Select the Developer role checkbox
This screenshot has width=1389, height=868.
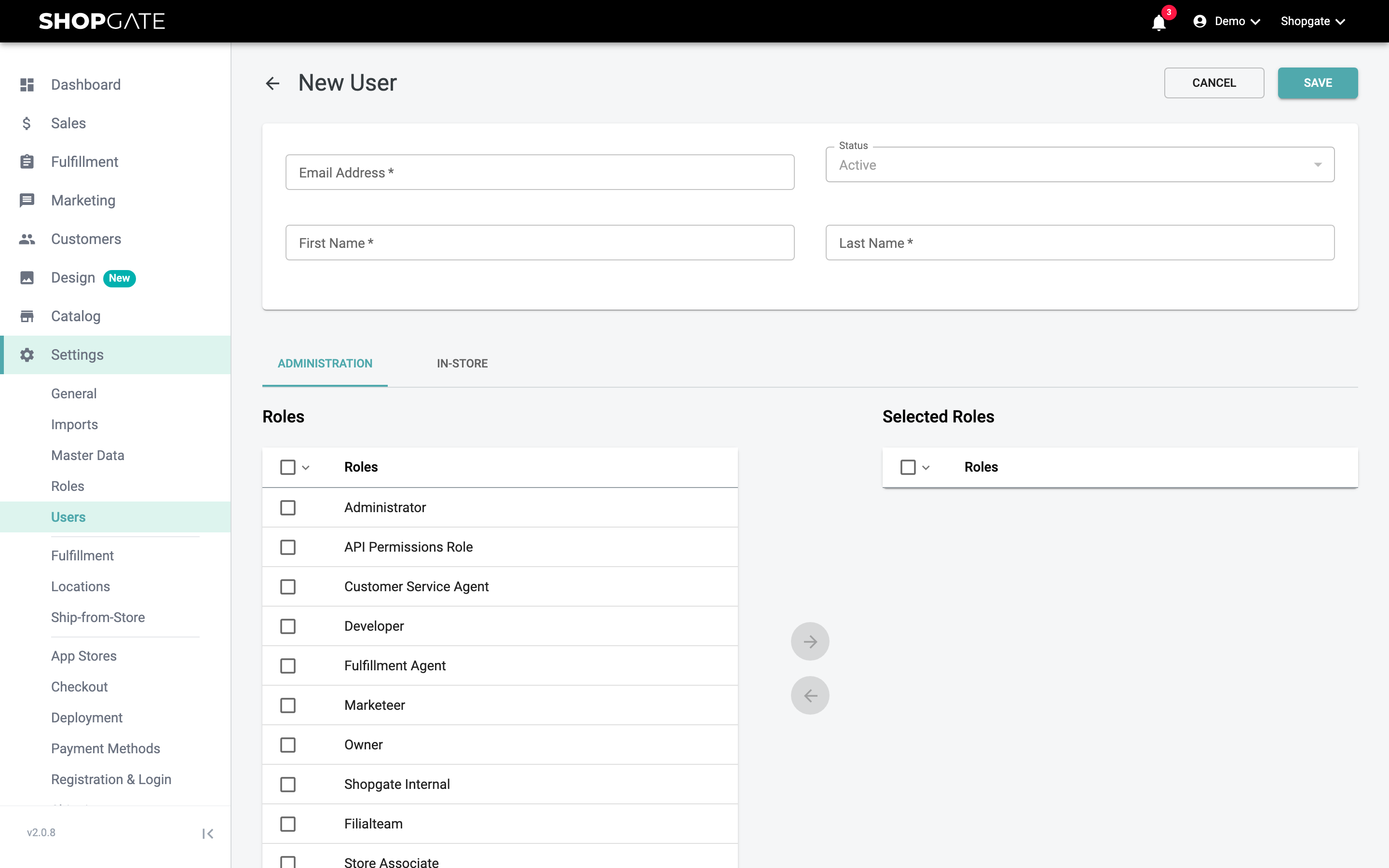point(287,626)
